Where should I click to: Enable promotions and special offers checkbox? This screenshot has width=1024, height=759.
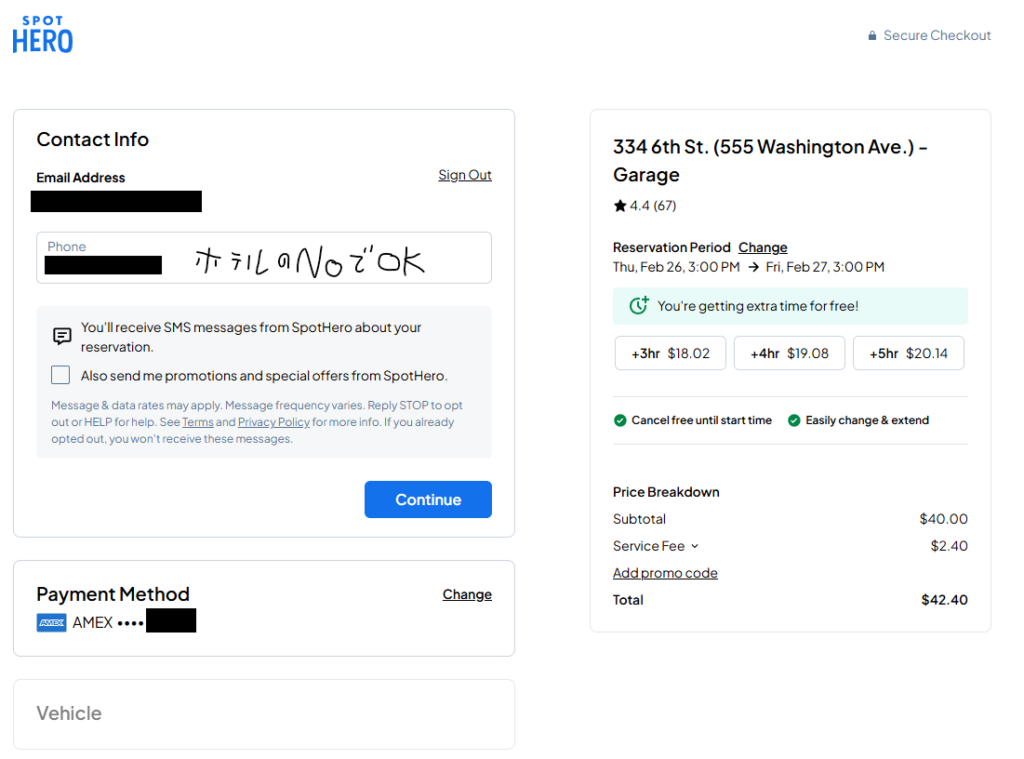(x=61, y=375)
